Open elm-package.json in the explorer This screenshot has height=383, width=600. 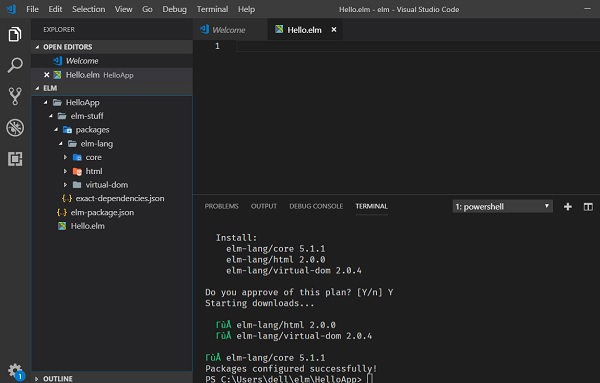(102, 212)
